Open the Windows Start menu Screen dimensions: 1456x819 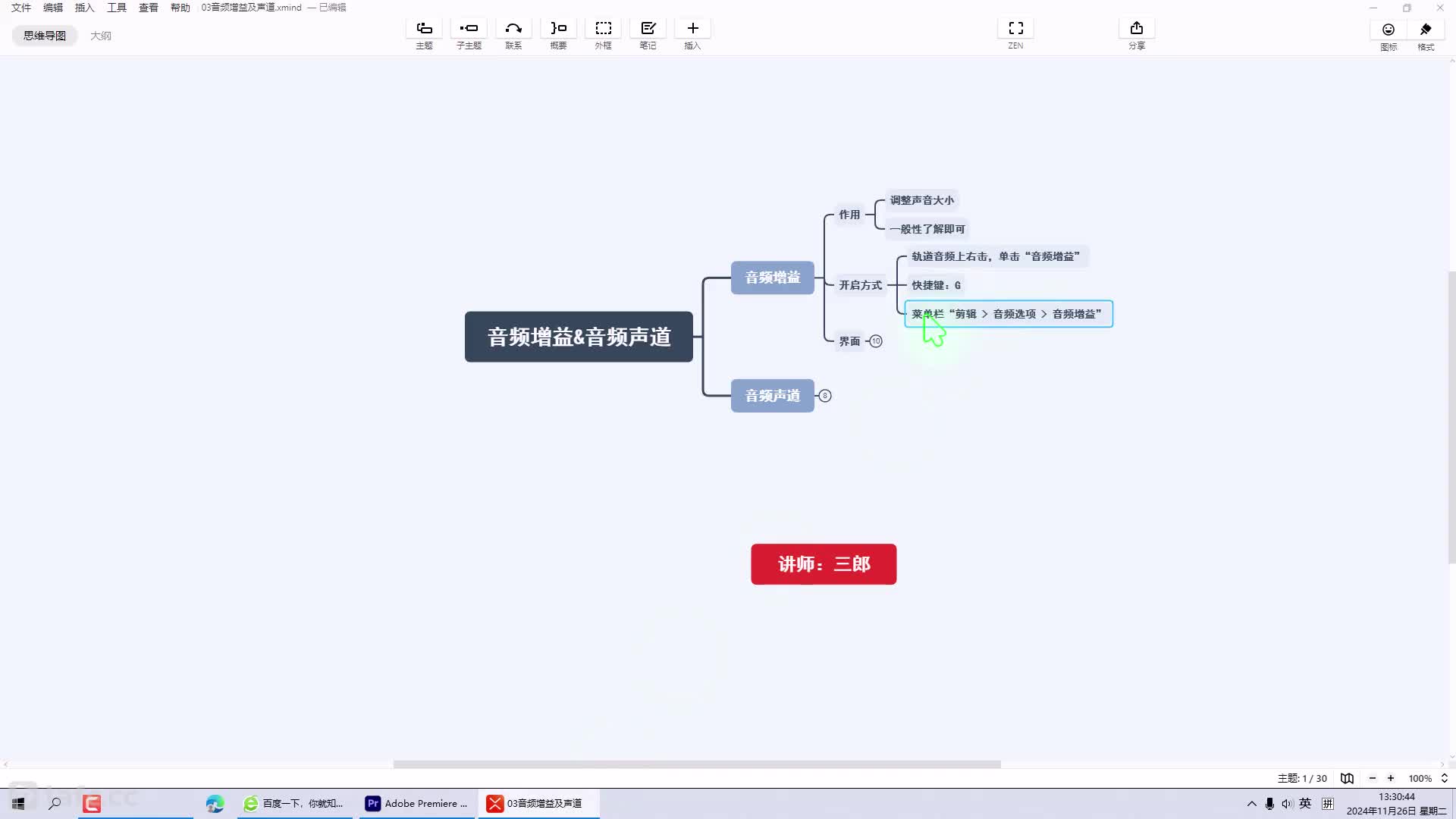click(x=18, y=803)
